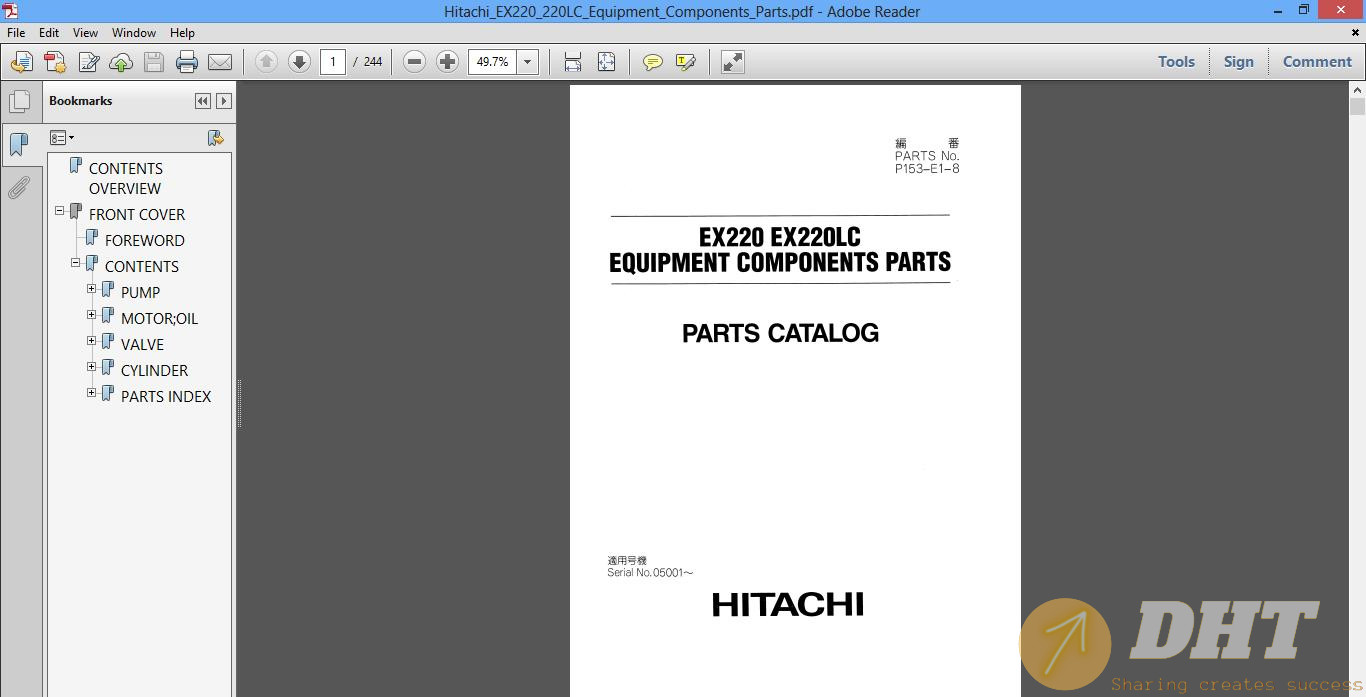Select the Highlight text tool icon
This screenshot has width=1366, height=697.
click(x=686, y=62)
